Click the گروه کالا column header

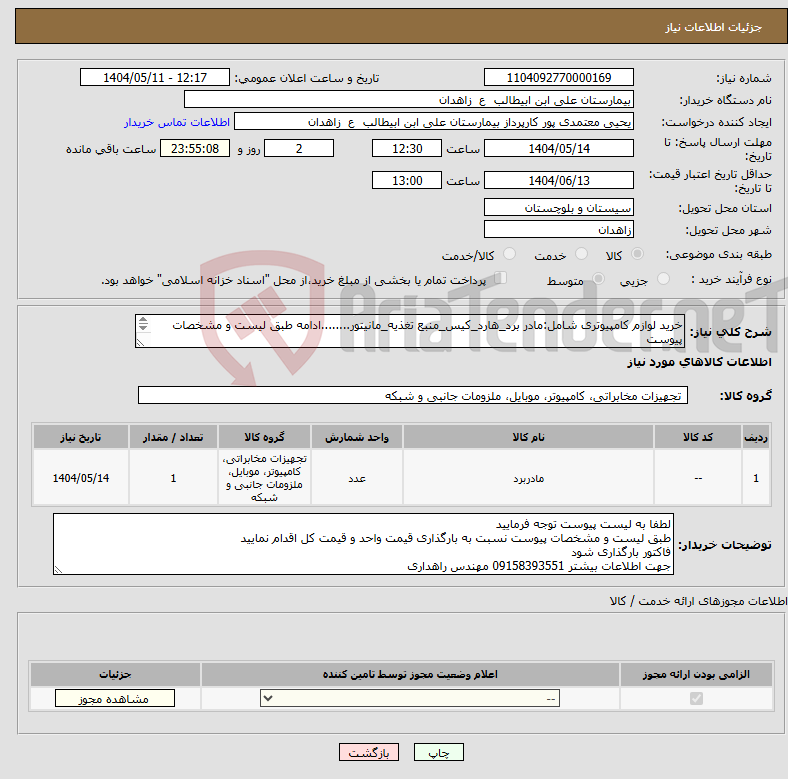tap(264, 437)
